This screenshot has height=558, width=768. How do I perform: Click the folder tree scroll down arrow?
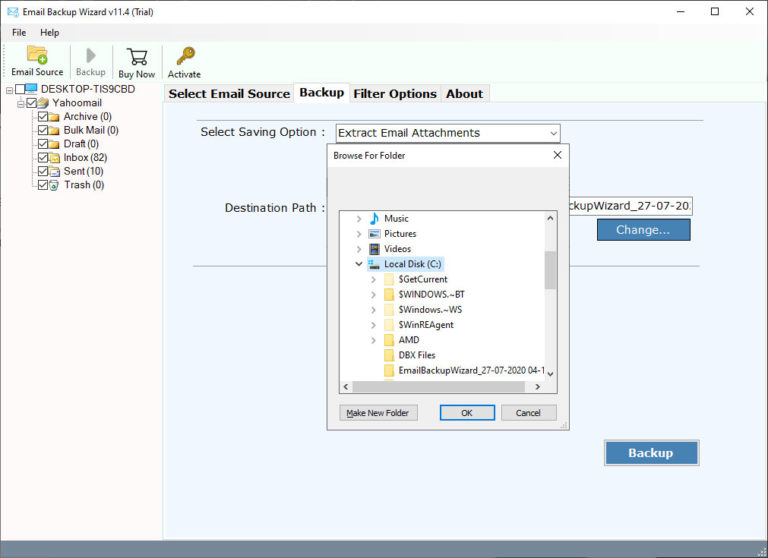coord(550,374)
